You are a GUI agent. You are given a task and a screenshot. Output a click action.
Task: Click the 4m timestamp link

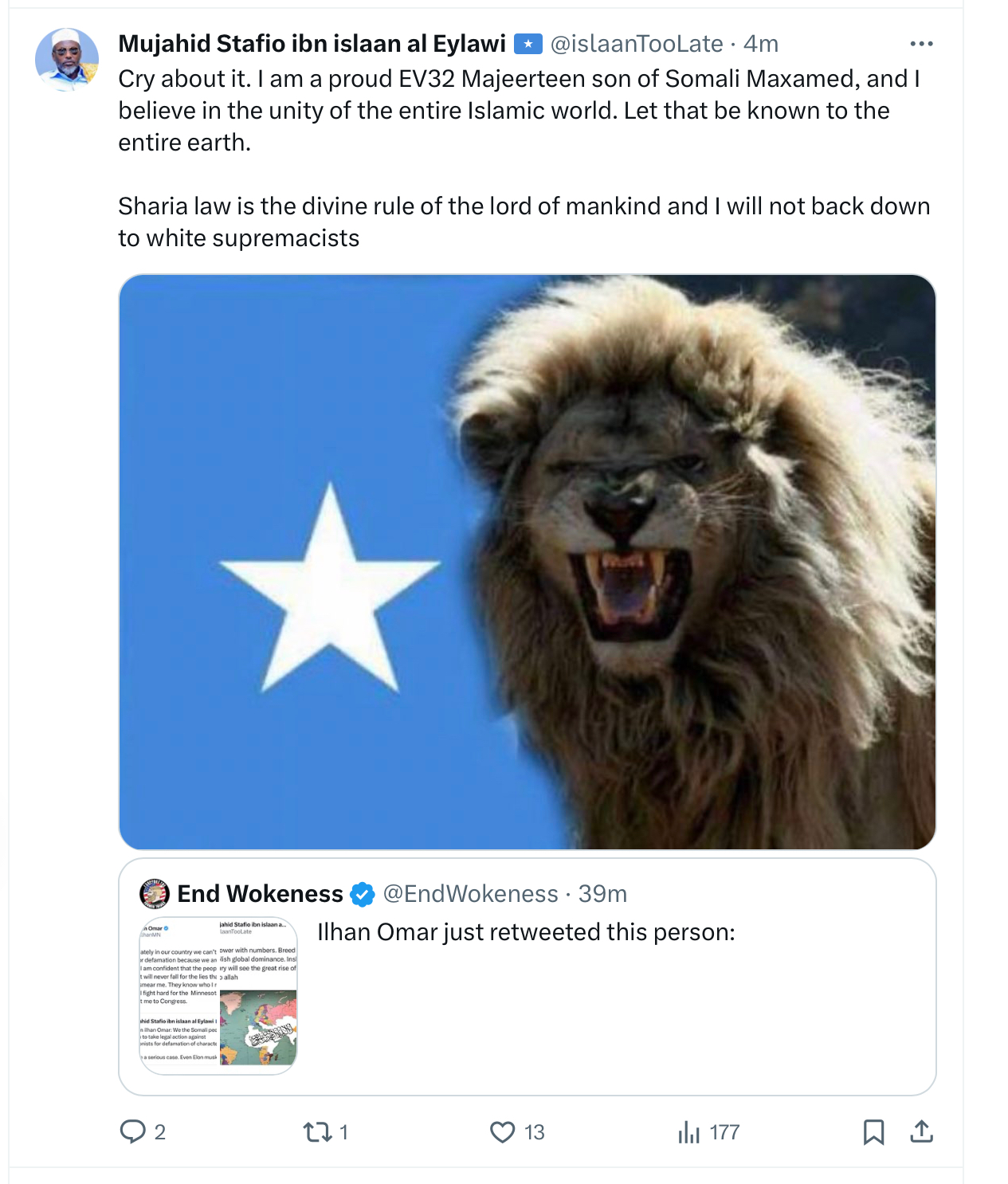click(760, 44)
